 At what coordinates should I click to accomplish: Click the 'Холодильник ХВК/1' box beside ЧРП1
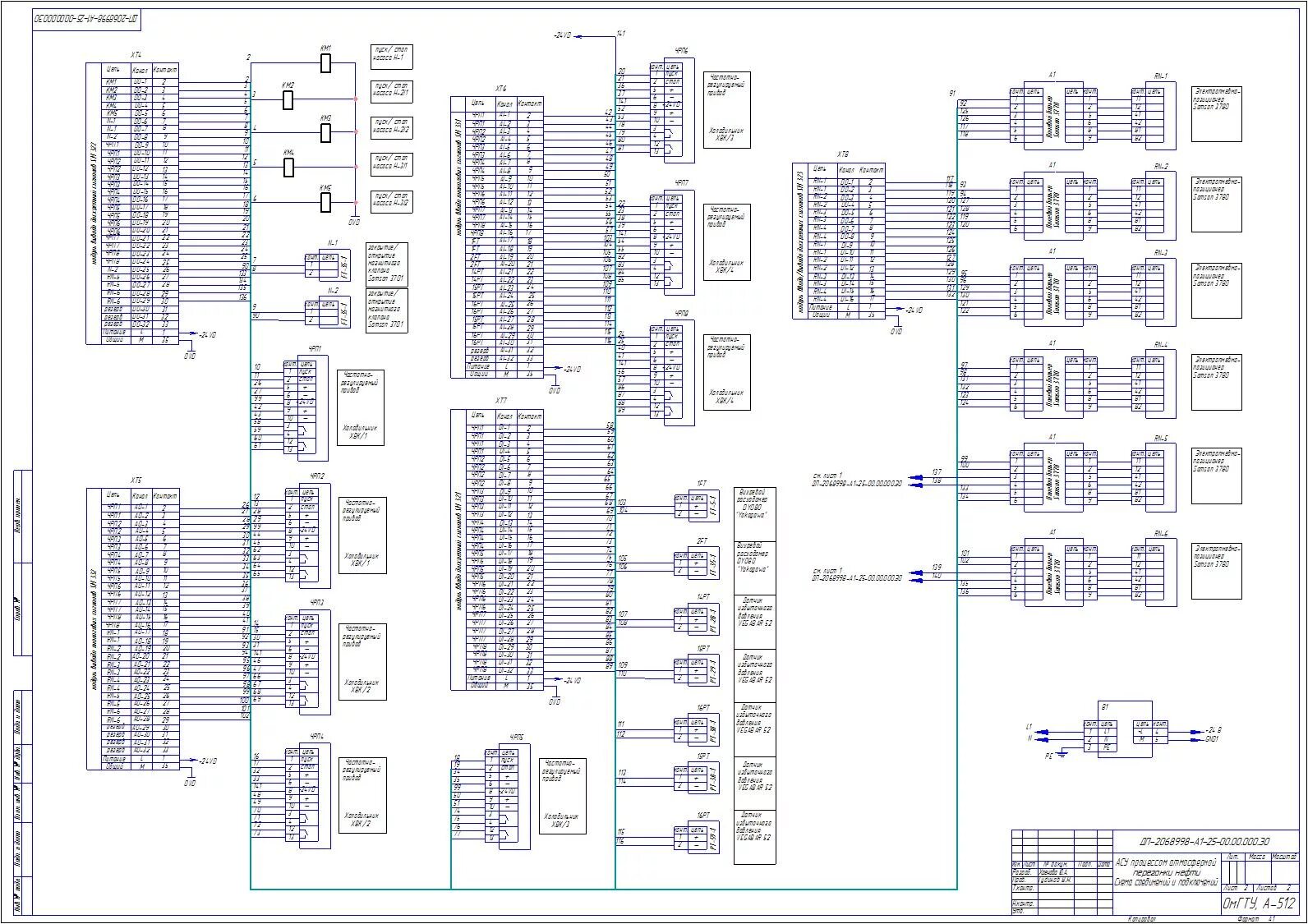[x=361, y=407]
